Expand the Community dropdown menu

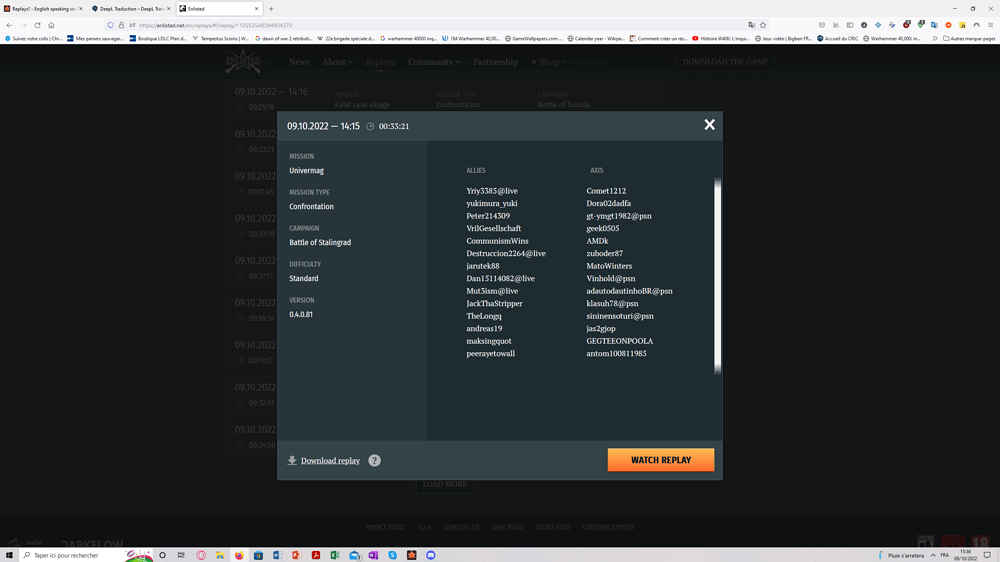click(x=434, y=62)
